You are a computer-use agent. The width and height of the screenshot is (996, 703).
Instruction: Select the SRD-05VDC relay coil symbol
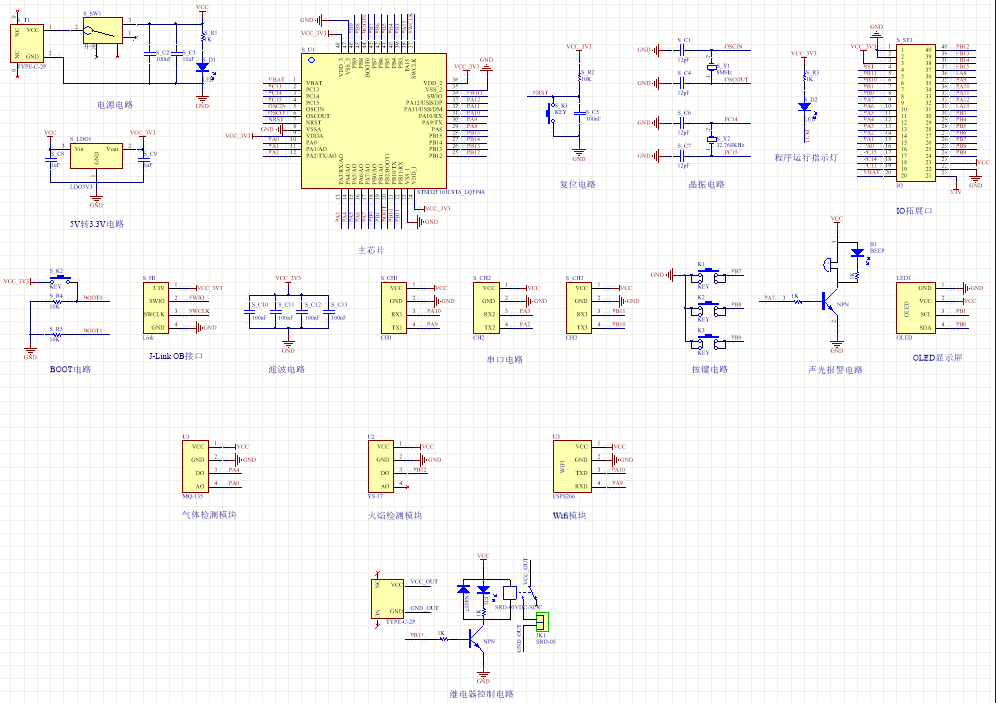coord(509,593)
